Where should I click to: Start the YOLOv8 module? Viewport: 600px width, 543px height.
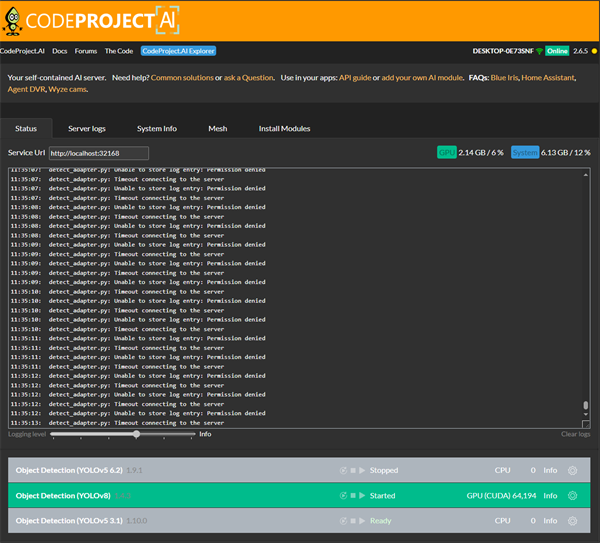(x=362, y=496)
